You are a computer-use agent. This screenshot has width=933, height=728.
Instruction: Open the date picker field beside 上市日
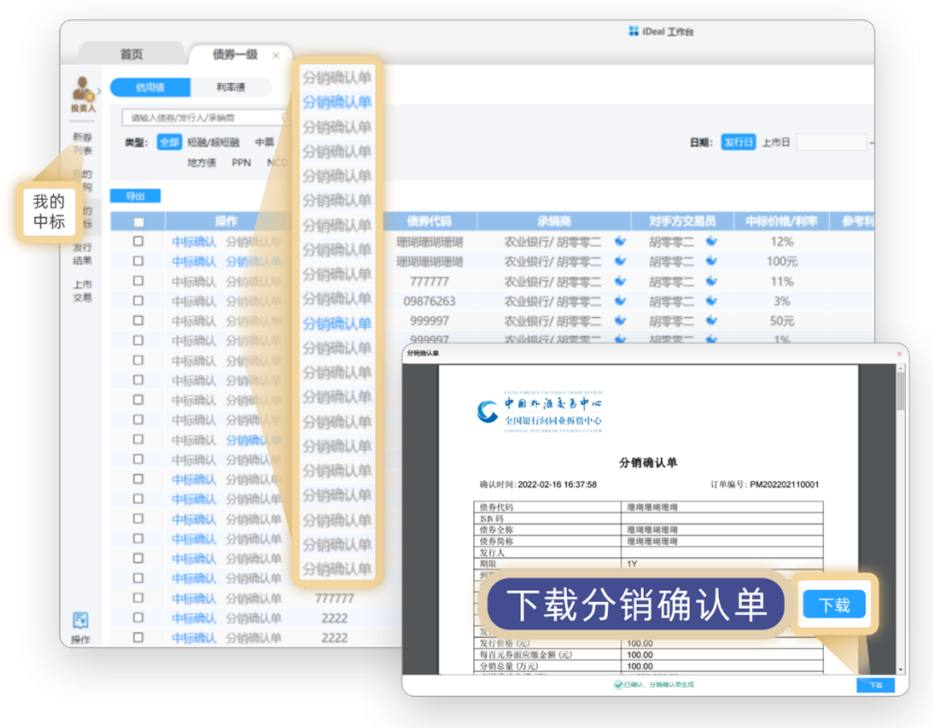click(831, 142)
